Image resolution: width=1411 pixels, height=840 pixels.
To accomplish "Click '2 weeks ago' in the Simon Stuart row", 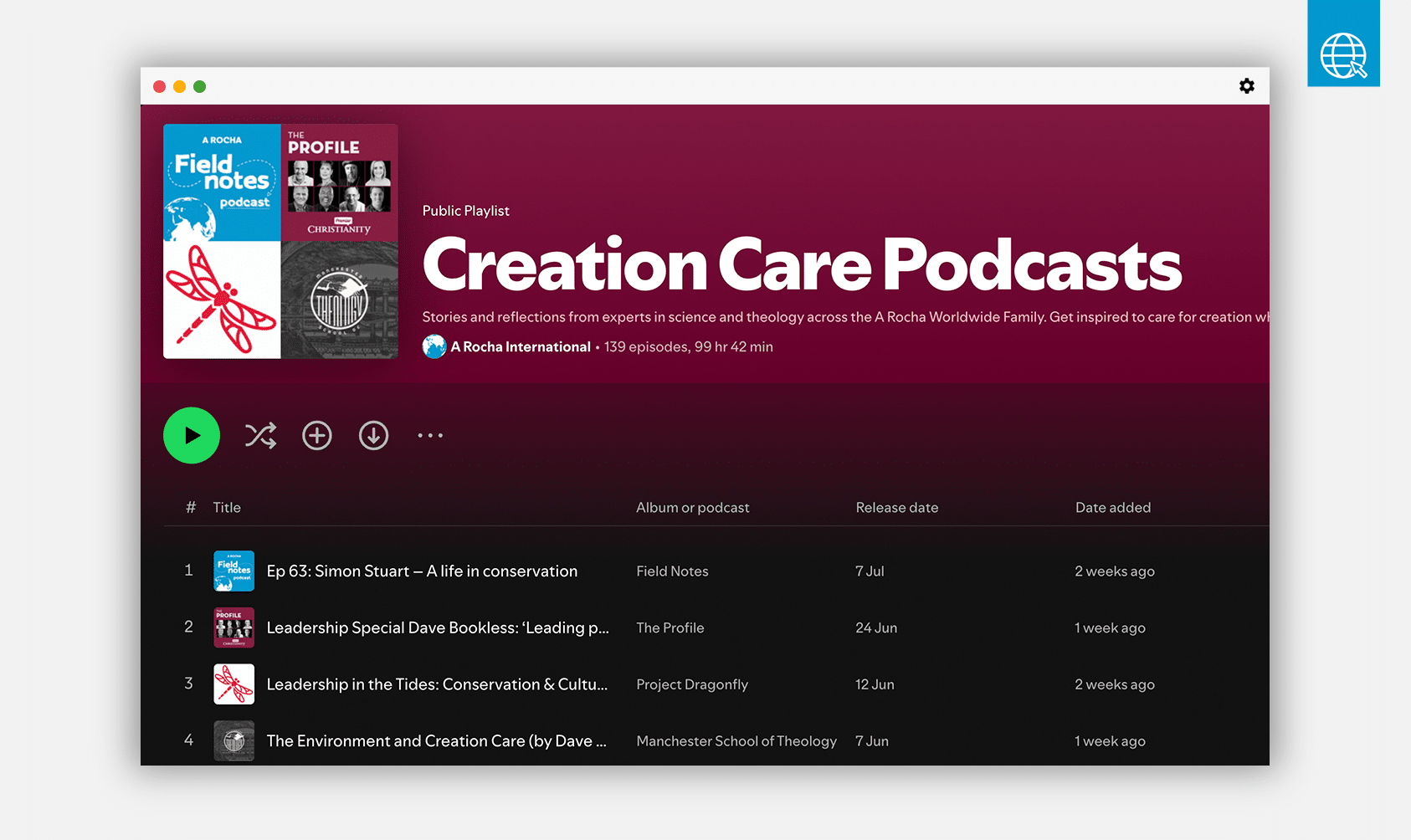I will point(1115,571).
